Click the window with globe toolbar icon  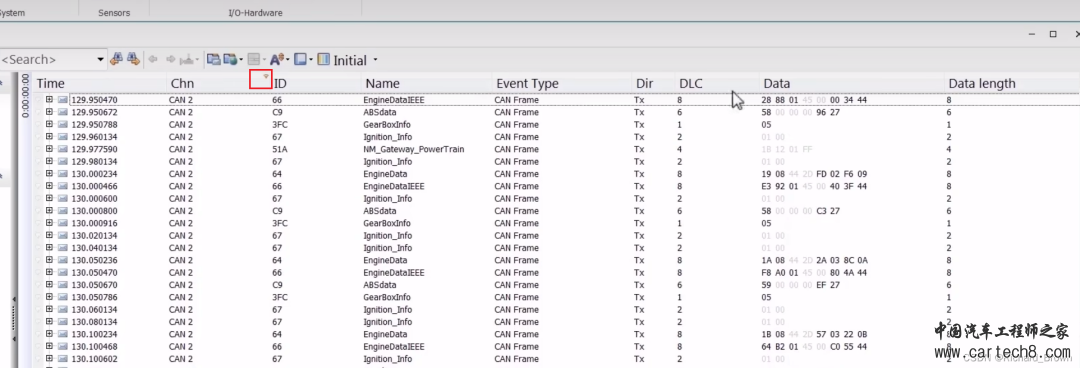231,60
